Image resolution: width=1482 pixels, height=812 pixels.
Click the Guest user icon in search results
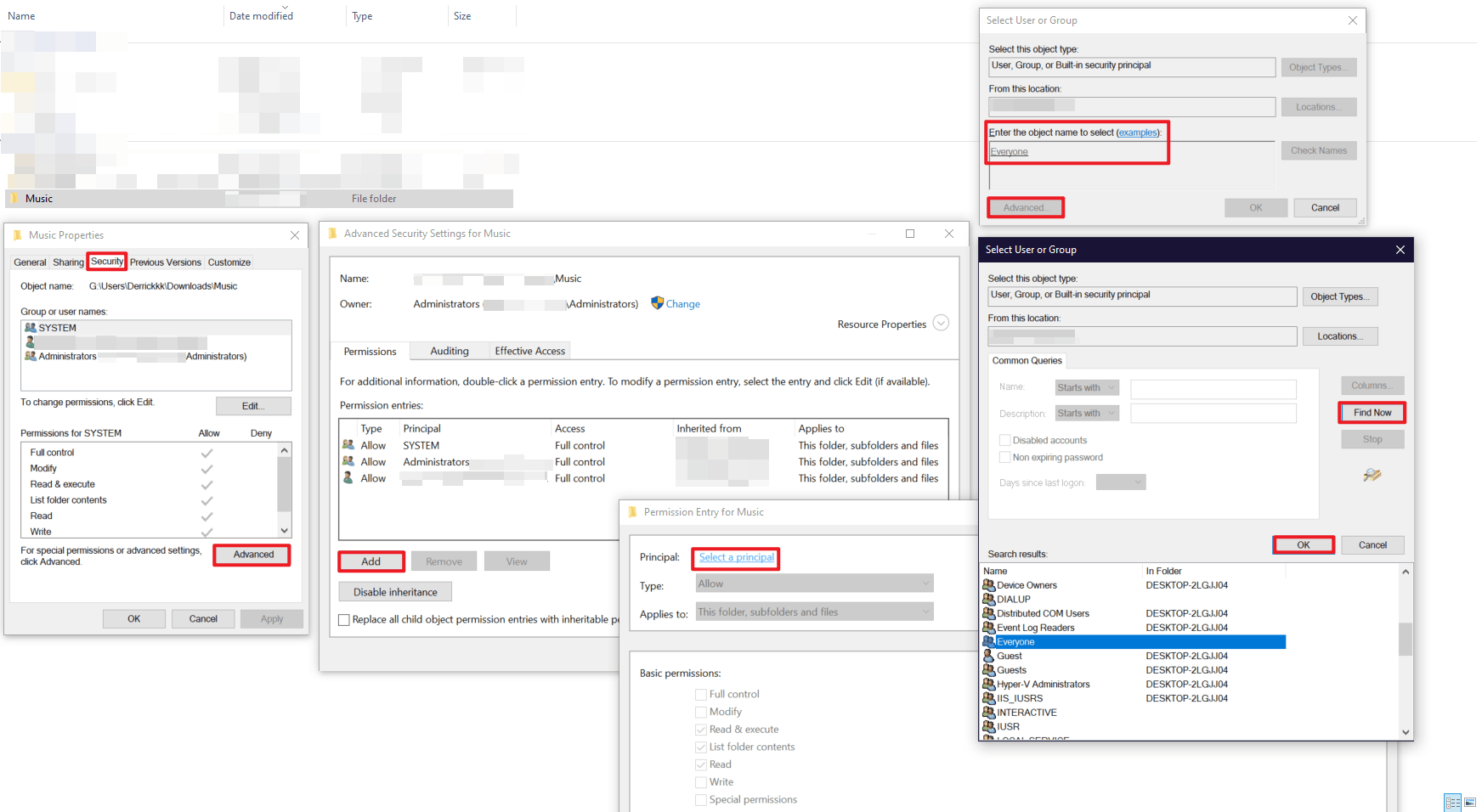[x=989, y=656]
